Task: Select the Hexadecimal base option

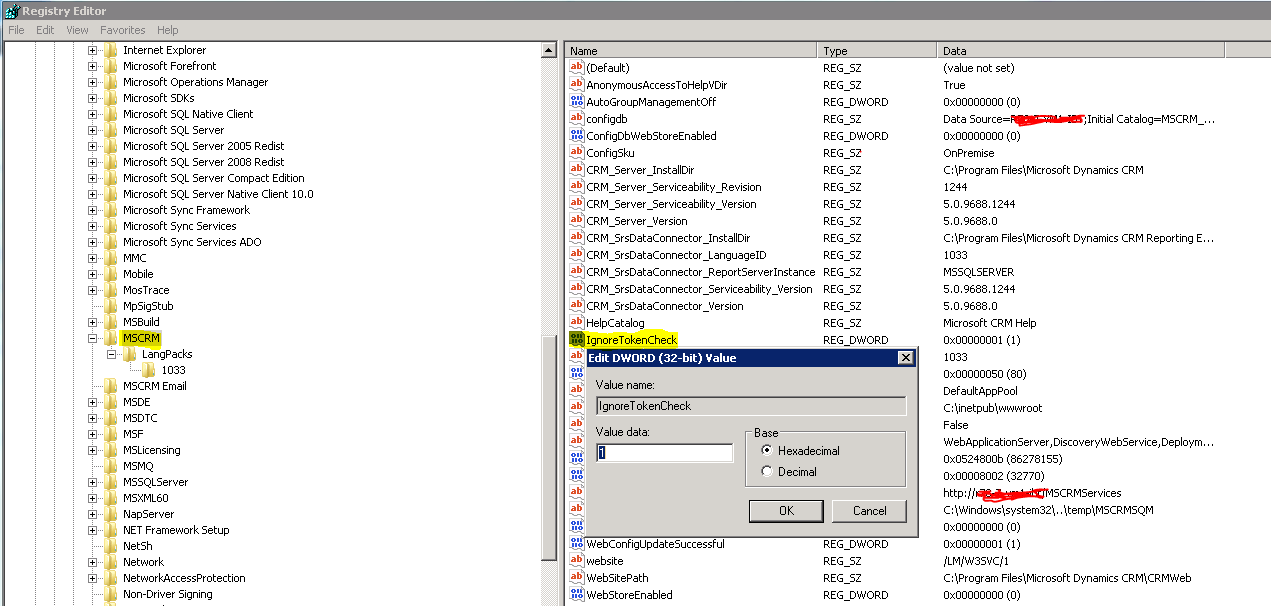Action: pyautogui.click(x=767, y=451)
